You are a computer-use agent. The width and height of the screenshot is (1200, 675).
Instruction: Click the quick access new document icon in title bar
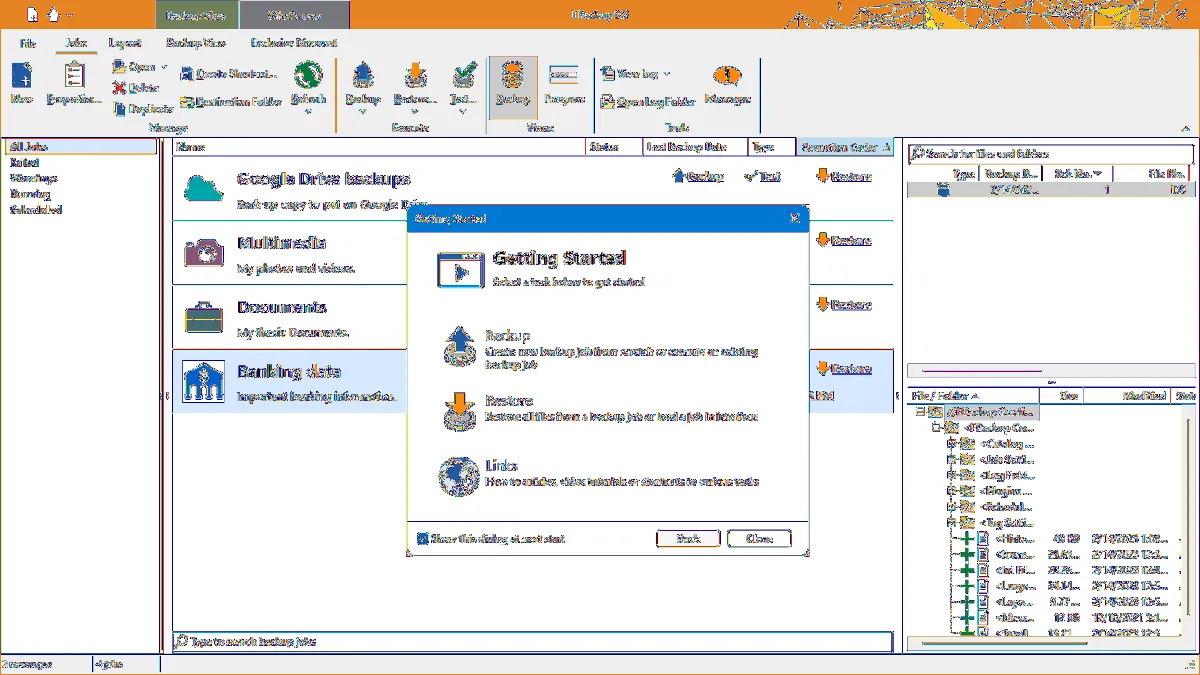(x=33, y=15)
